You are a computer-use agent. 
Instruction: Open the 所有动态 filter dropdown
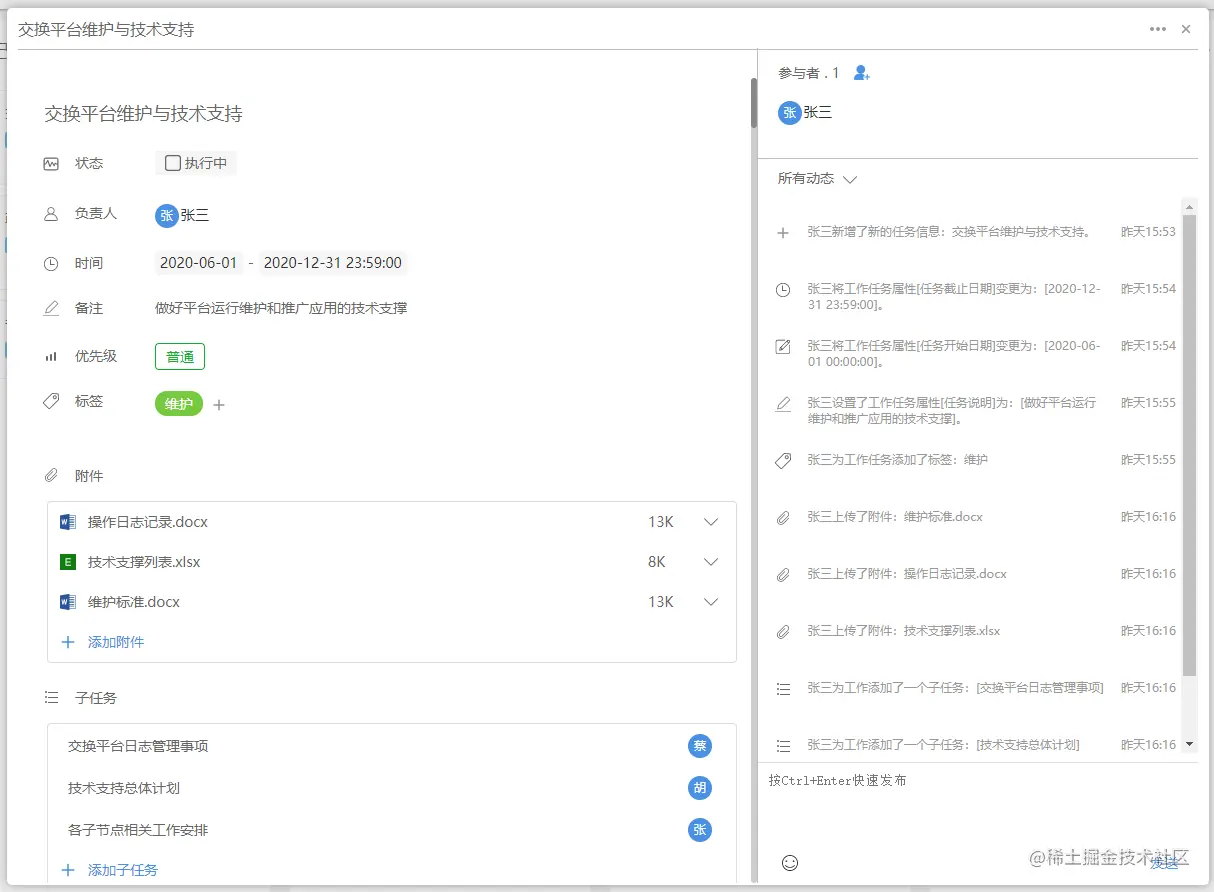(818, 179)
